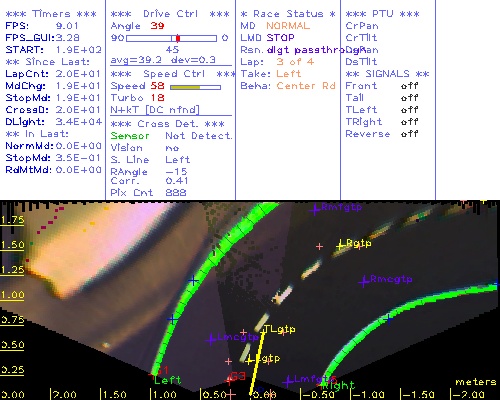This screenshot has width=500, height=400.
Task: Click the yellow Rgtp cross marker
Action: point(340,246)
